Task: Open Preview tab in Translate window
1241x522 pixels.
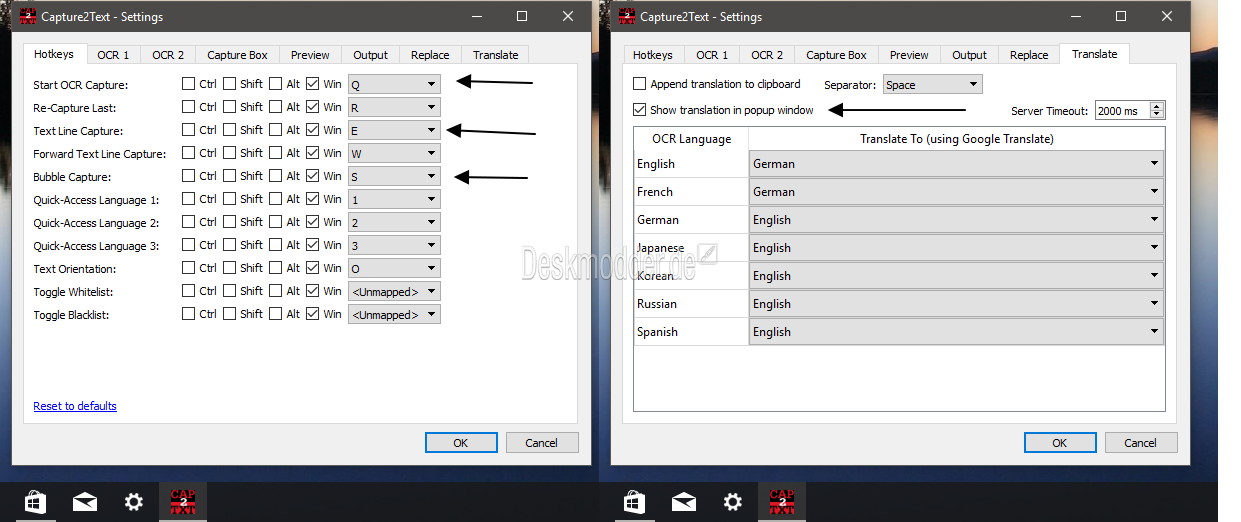Action: (x=909, y=55)
